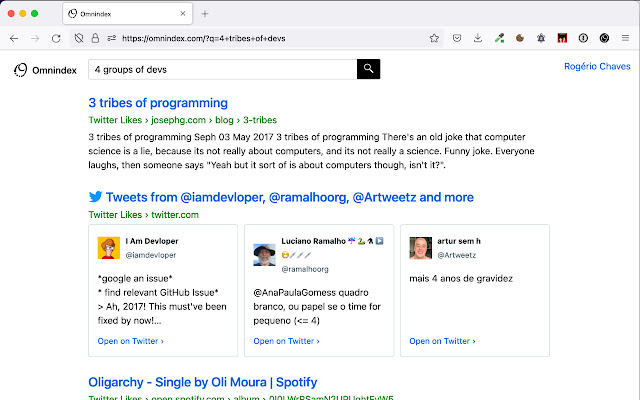Screen dimensions: 640x400
Task: Reload the page with refresh icon
Action: pyautogui.click(x=56, y=38)
